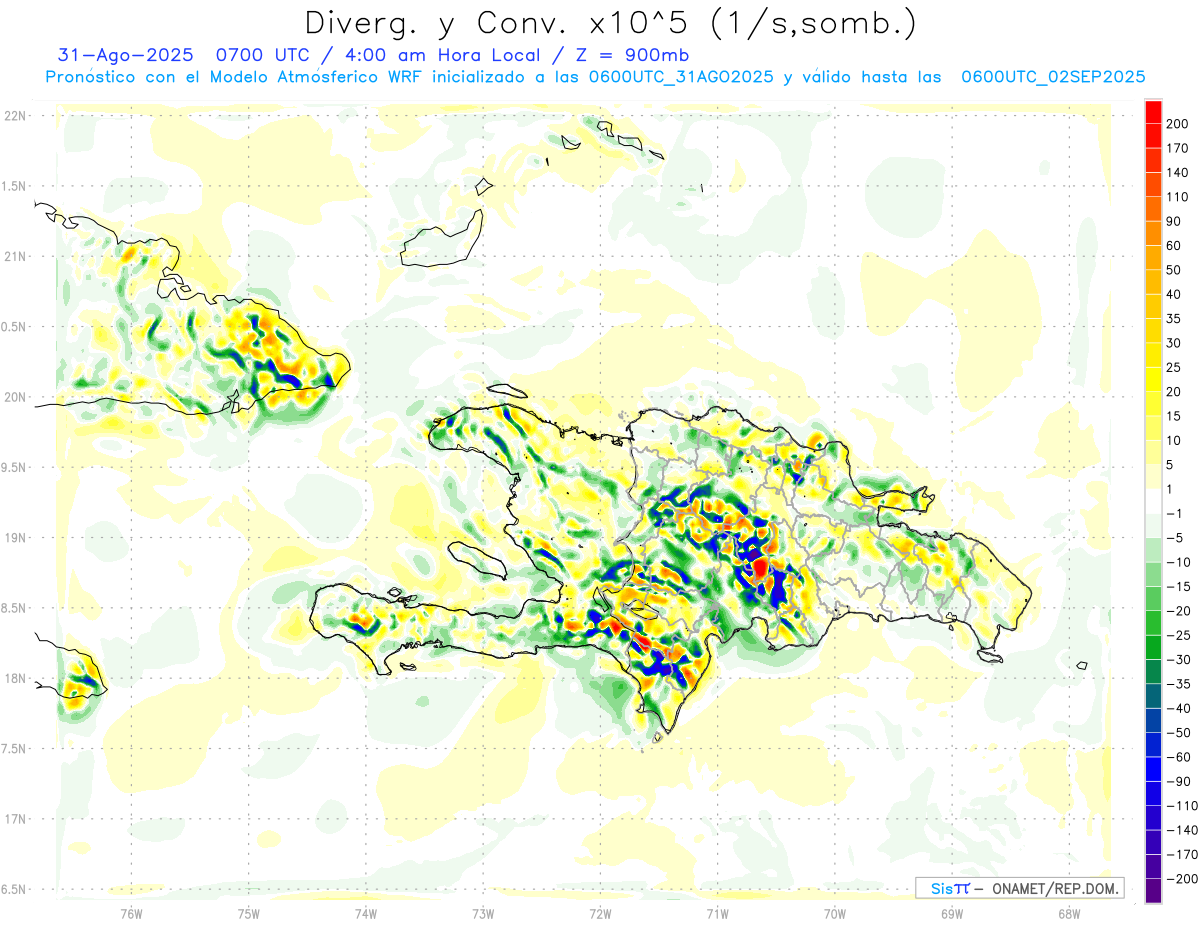This screenshot has width=1200, height=927.
Task: Click the longitude axis label "69W"
Action: pyautogui.click(x=951, y=912)
